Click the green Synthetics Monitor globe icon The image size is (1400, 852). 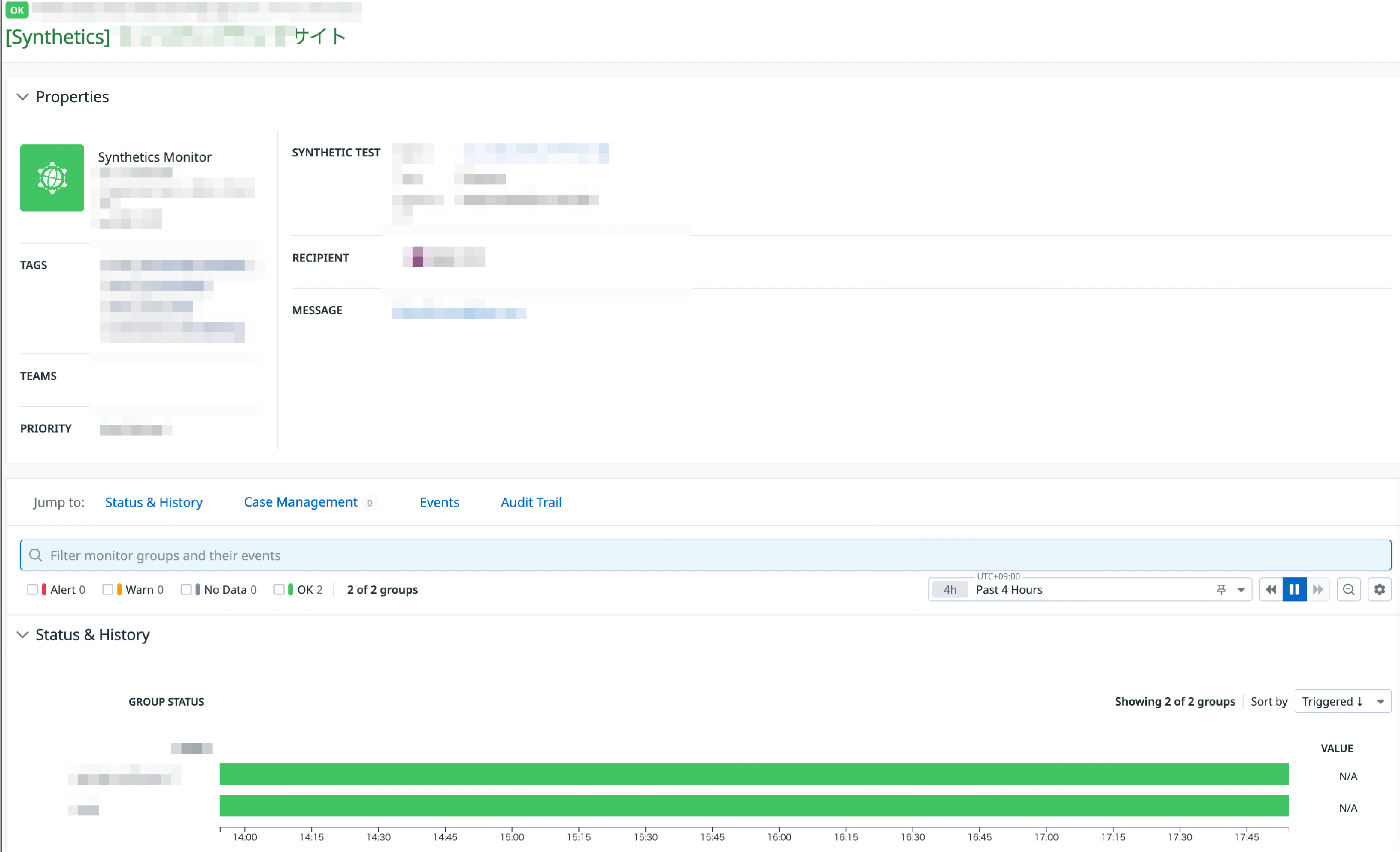click(52, 178)
